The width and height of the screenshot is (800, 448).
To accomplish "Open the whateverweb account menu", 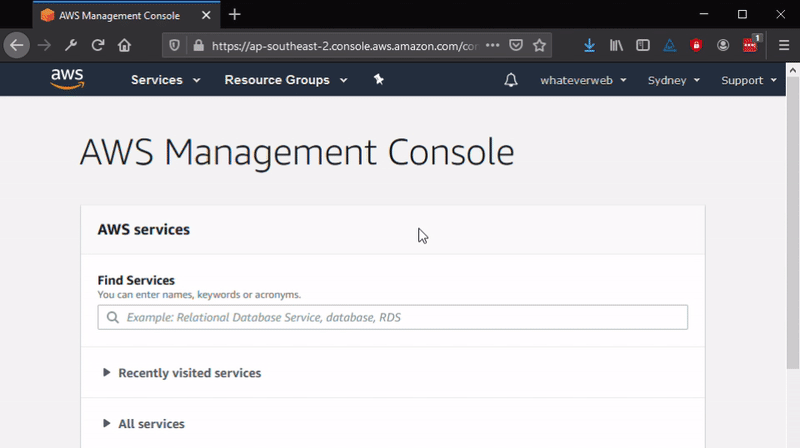I will pos(583,81).
